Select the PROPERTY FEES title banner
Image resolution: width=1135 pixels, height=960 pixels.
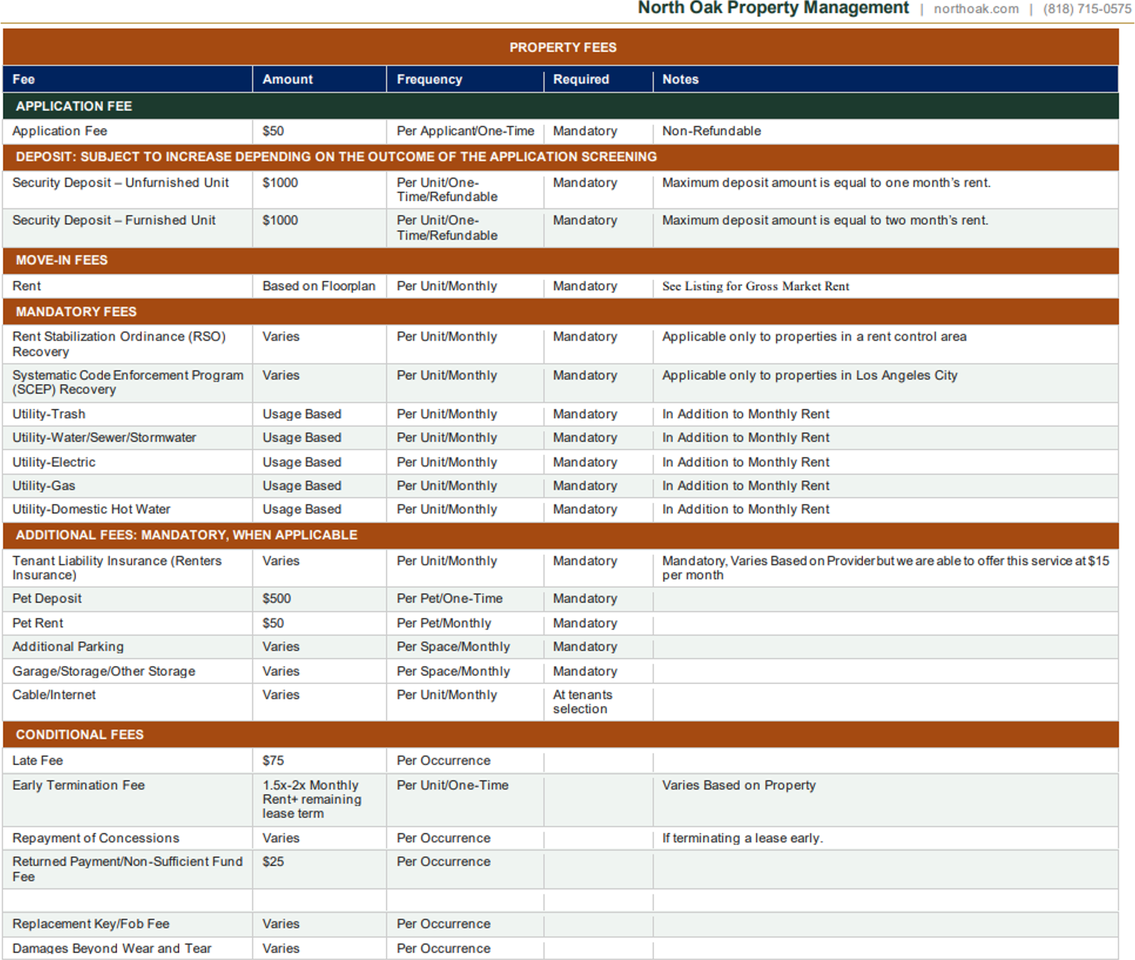tap(561, 47)
